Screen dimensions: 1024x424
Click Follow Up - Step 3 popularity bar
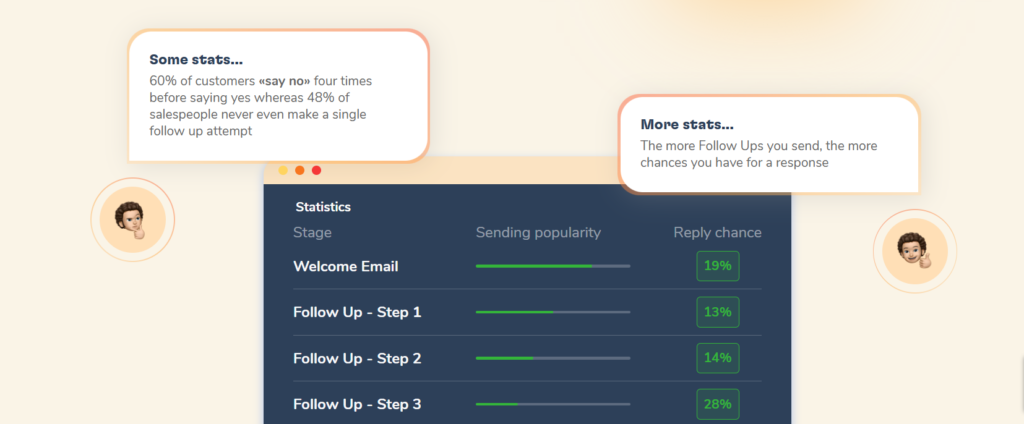tap(553, 404)
